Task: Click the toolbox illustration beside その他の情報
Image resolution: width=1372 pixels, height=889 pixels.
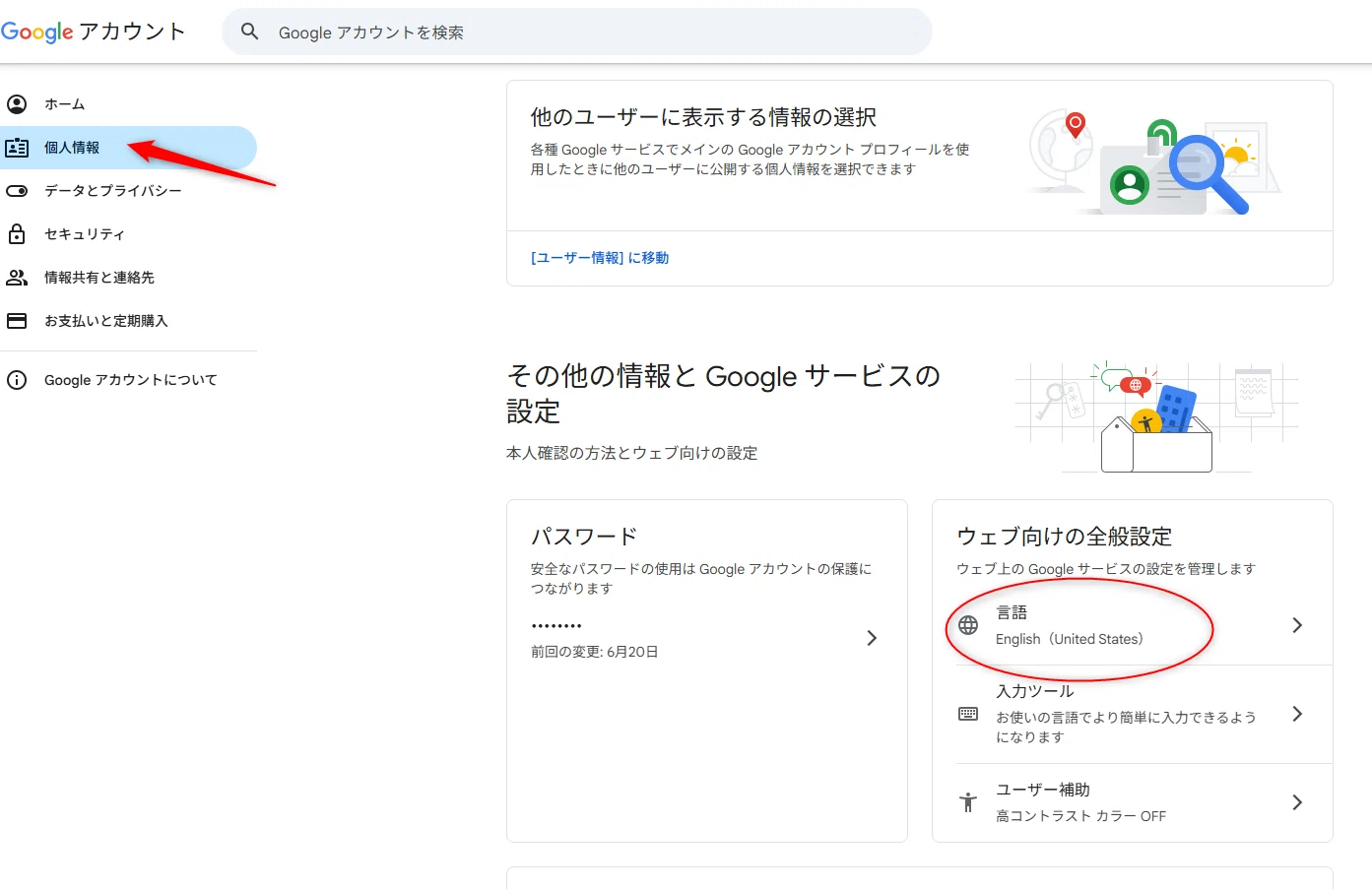Action: point(1157,416)
